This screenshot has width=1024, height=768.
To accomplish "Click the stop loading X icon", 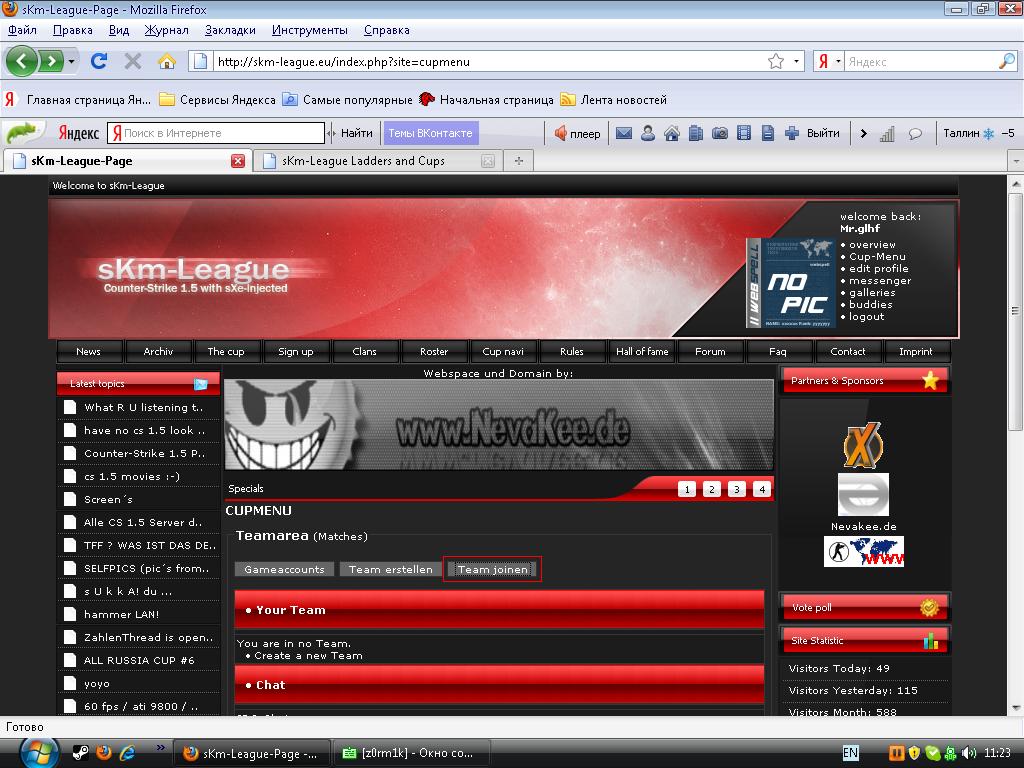I will (x=133, y=61).
